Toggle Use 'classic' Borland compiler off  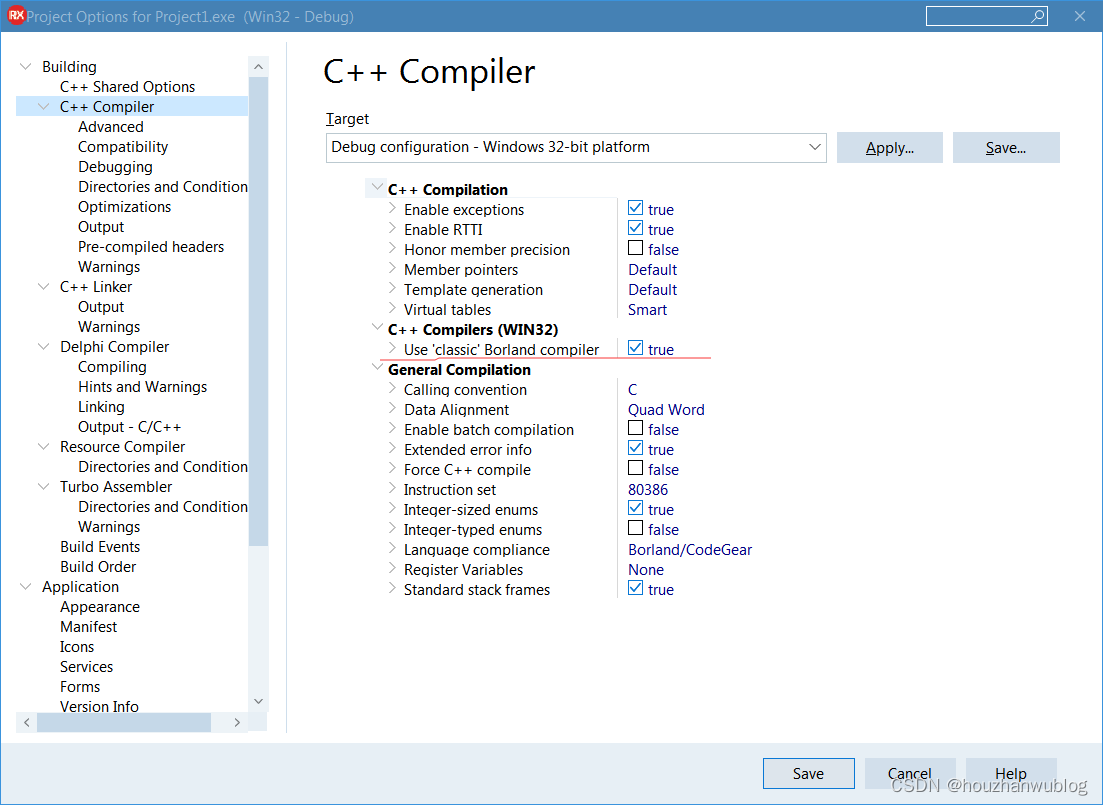[633, 349]
